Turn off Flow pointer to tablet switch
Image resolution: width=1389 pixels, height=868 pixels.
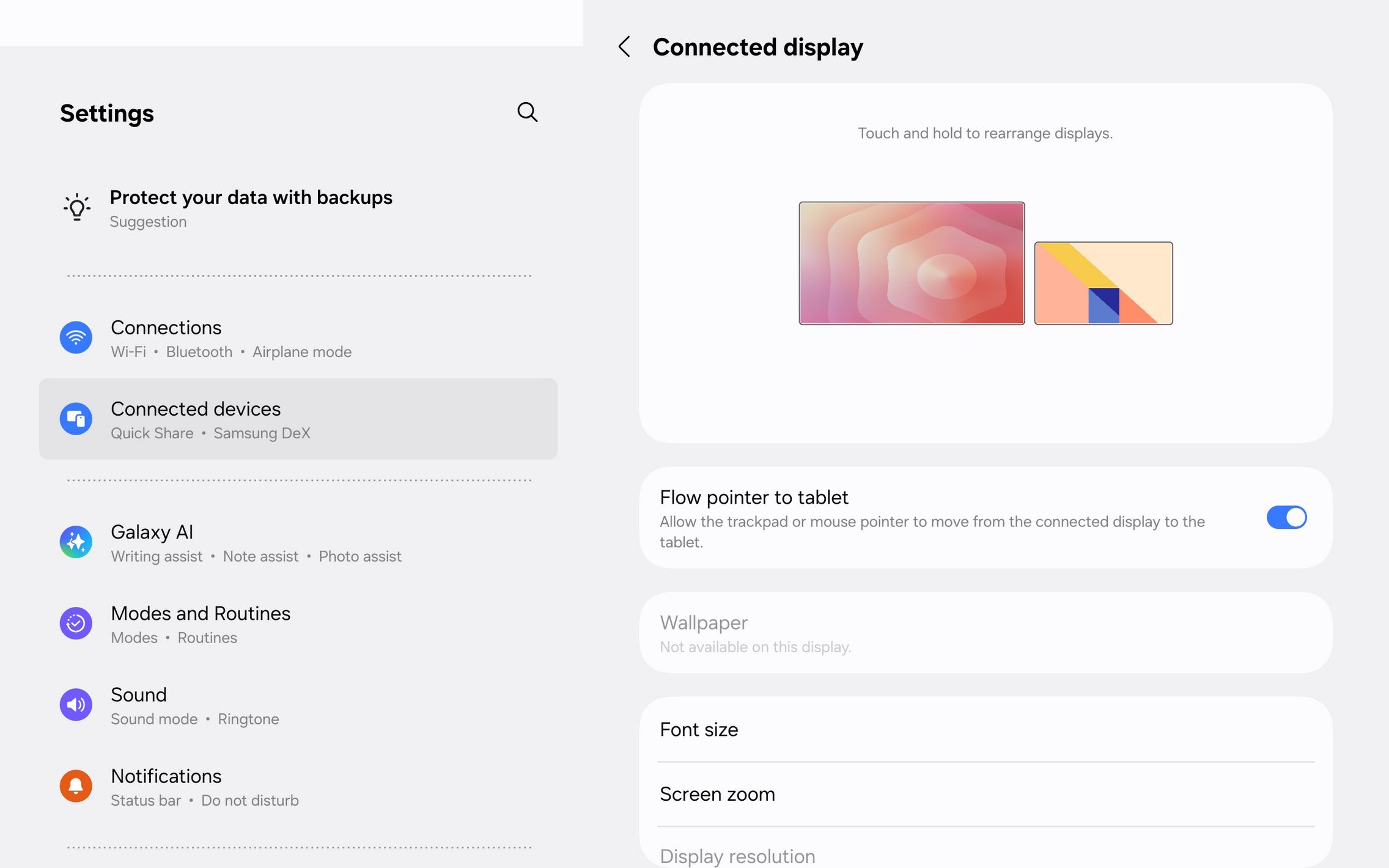point(1286,518)
